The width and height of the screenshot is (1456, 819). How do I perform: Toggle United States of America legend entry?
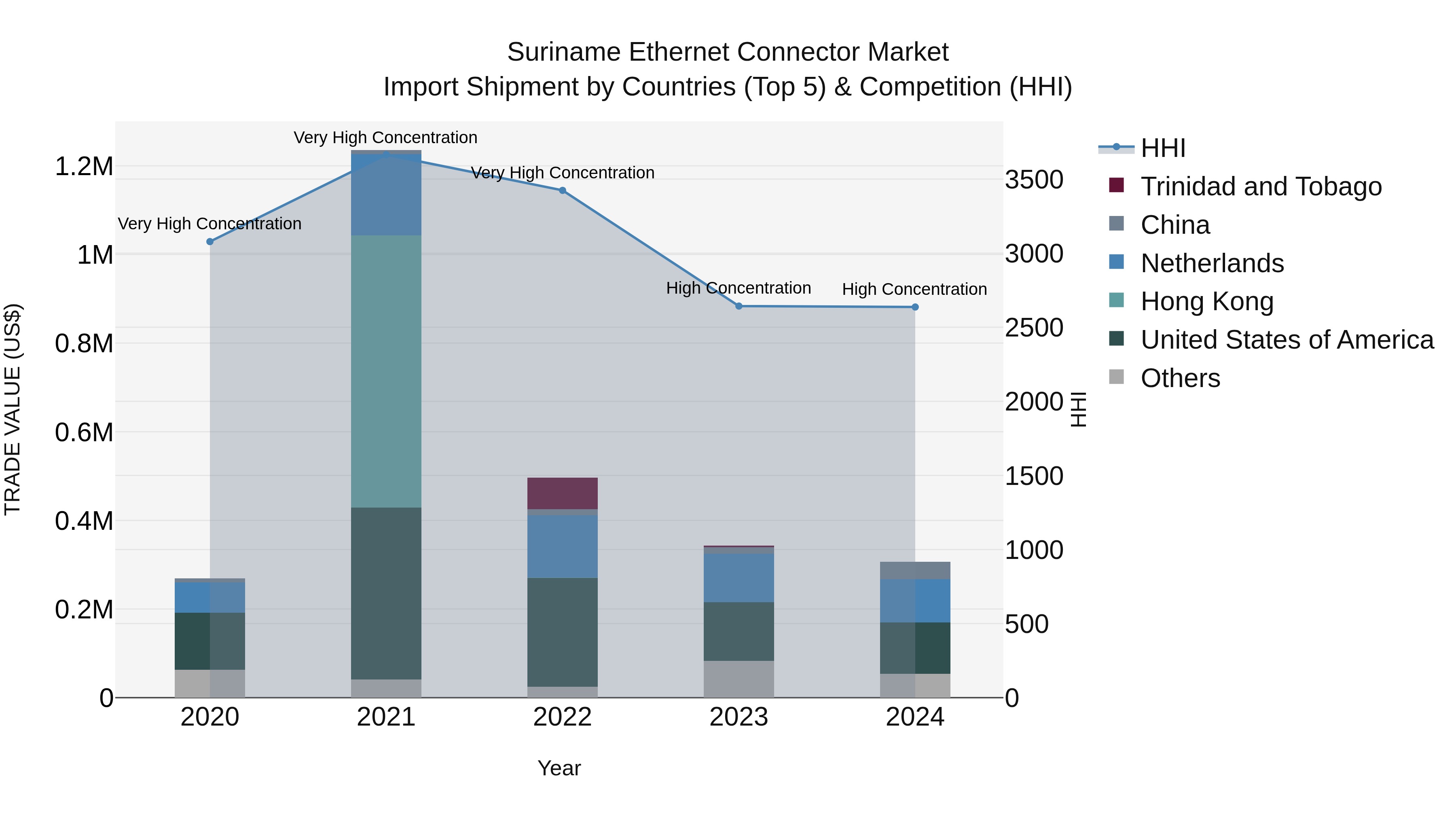pyautogui.click(x=1271, y=340)
